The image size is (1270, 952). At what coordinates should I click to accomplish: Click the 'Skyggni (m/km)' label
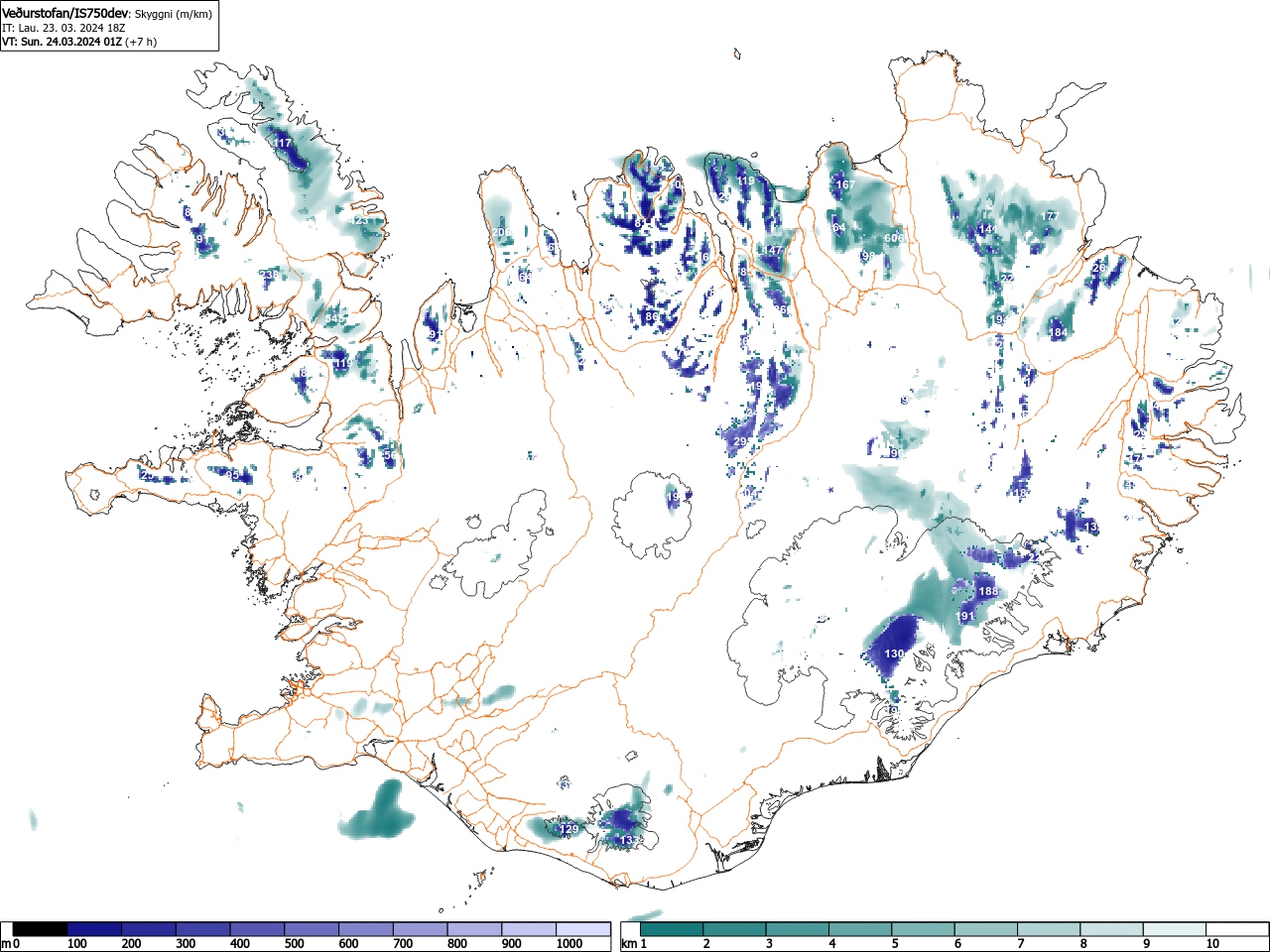coord(173,14)
